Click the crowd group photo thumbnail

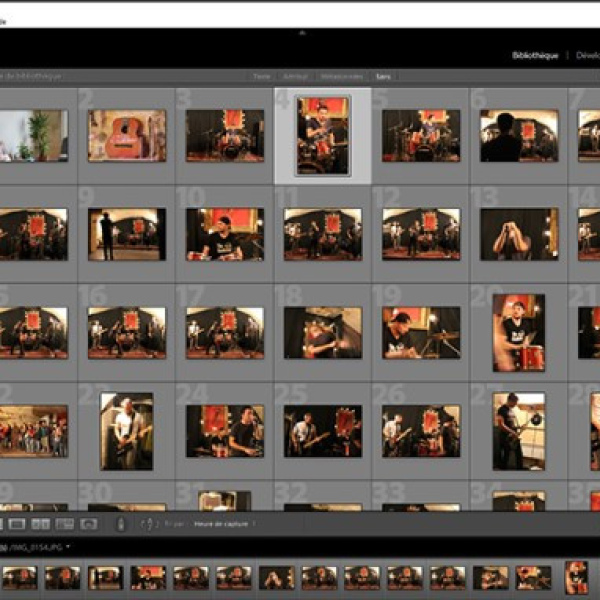(33, 430)
